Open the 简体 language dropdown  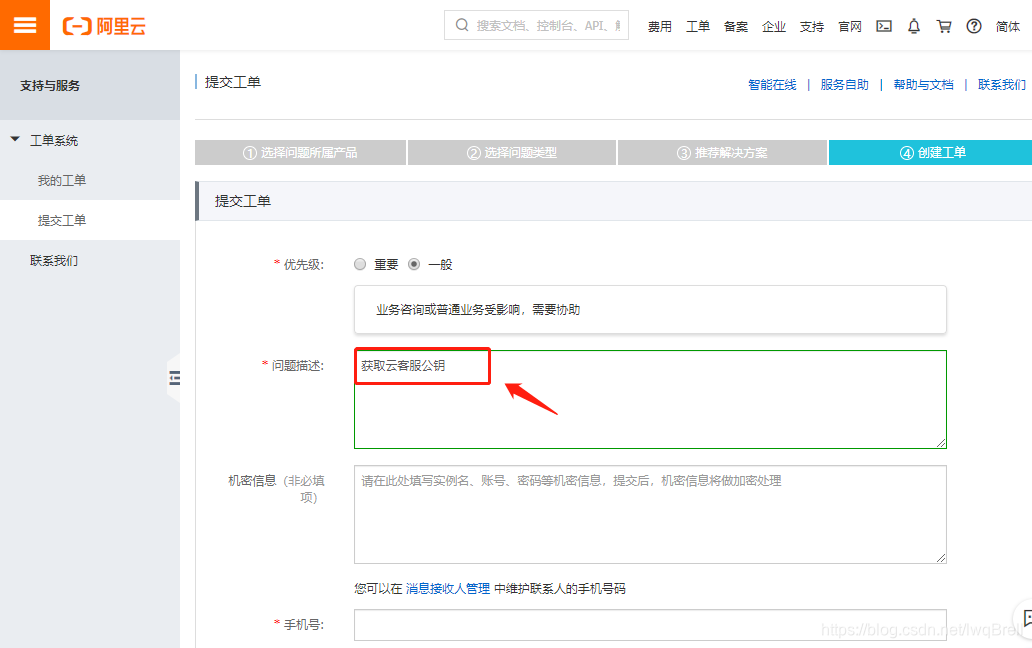point(1007,26)
